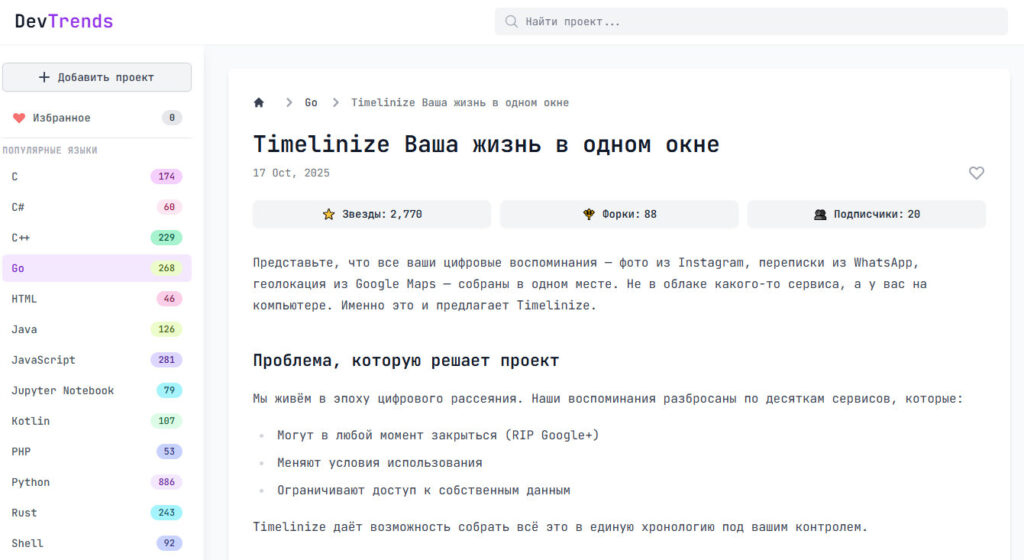Click the plus icon on Добавить проект

[x=44, y=78]
